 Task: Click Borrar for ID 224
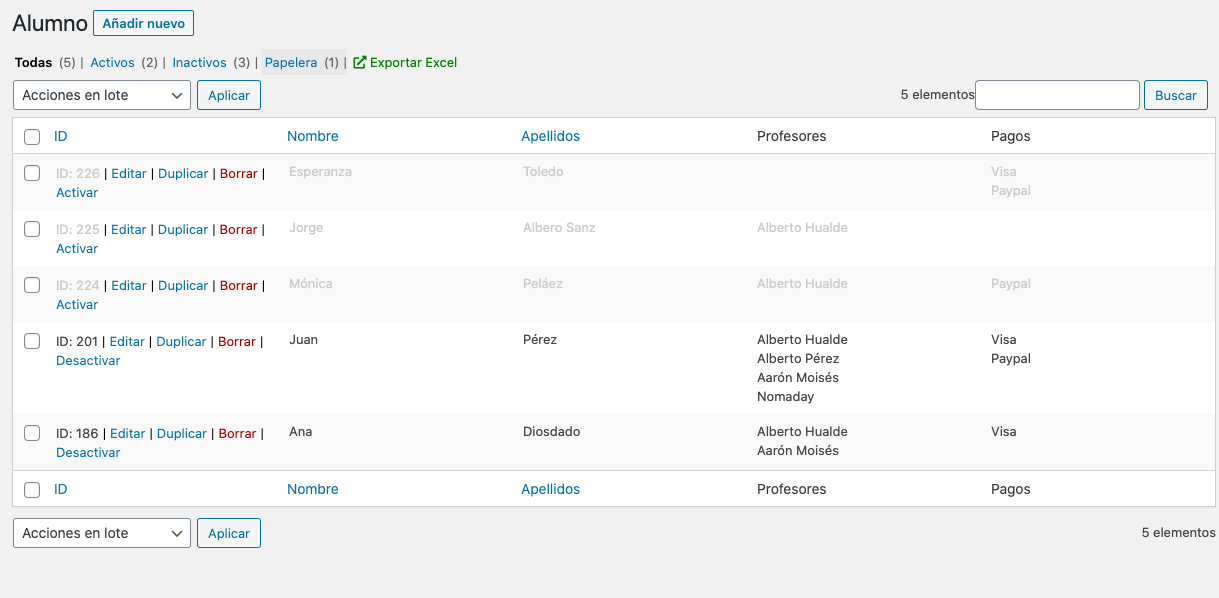[x=239, y=285]
